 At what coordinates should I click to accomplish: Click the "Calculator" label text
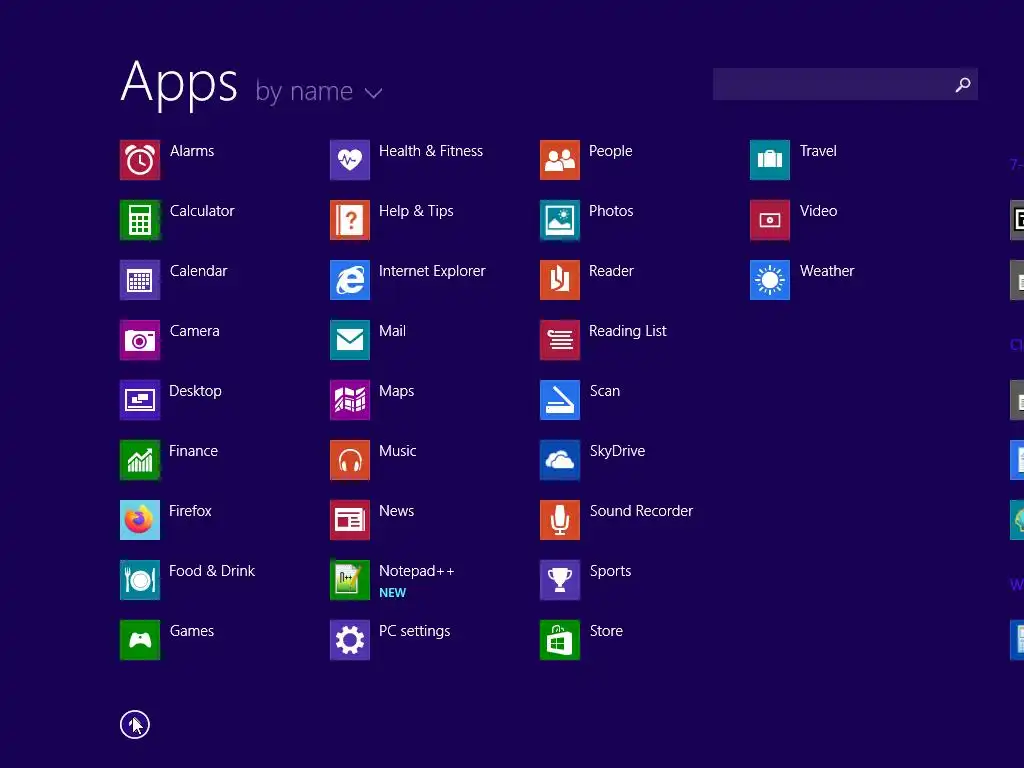click(202, 211)
